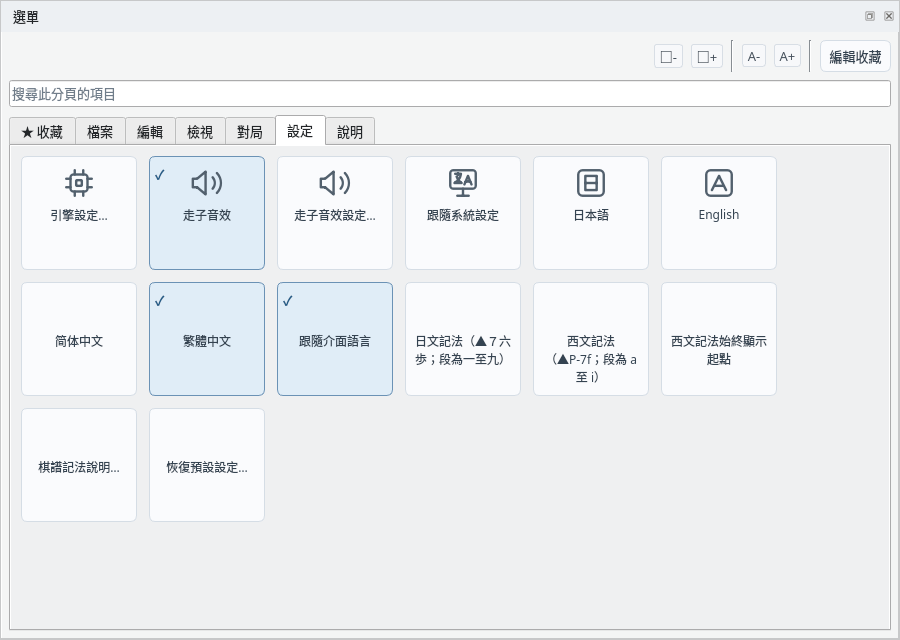Switch interface language to English

(719, 213)
